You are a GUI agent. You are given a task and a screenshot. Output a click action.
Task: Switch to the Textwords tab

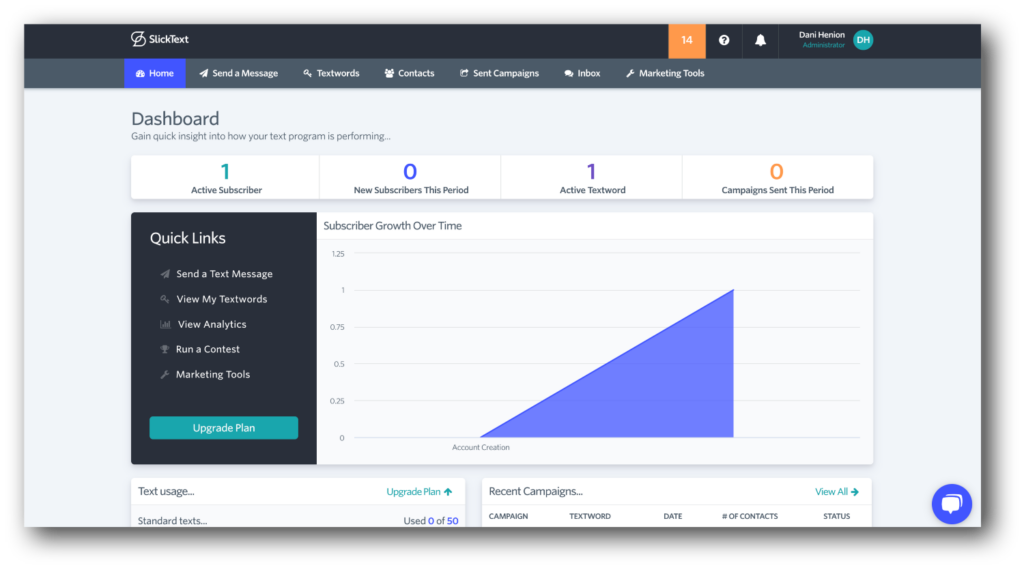coord(331,73)
